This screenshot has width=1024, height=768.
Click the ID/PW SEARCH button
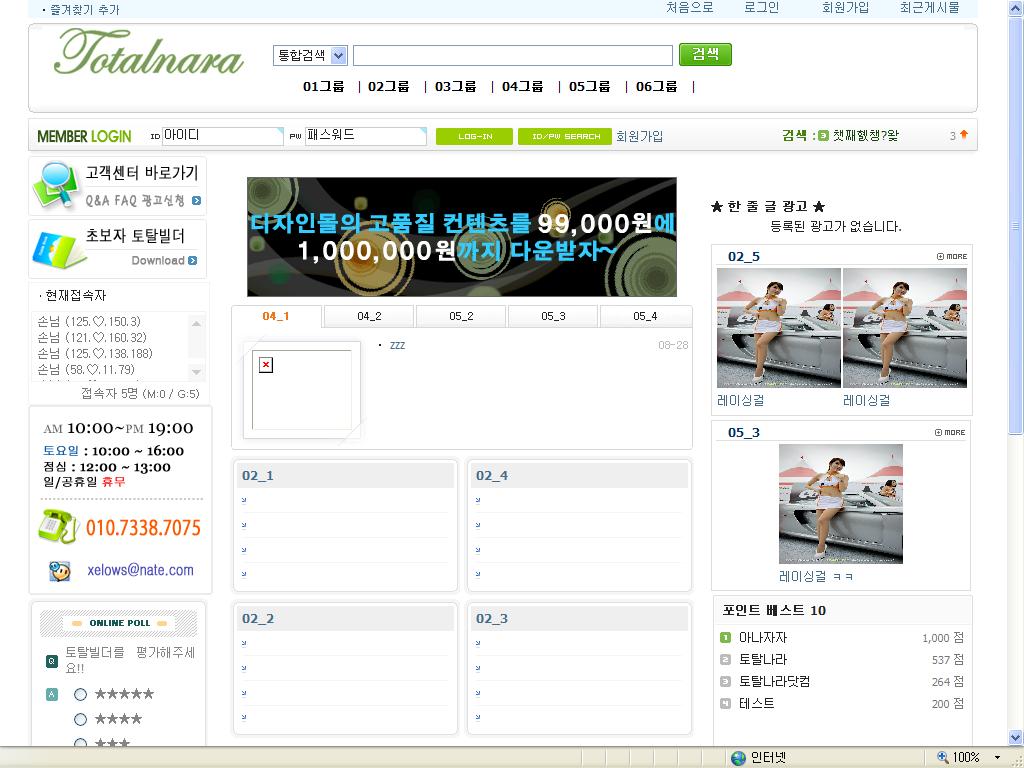(565, 136)
